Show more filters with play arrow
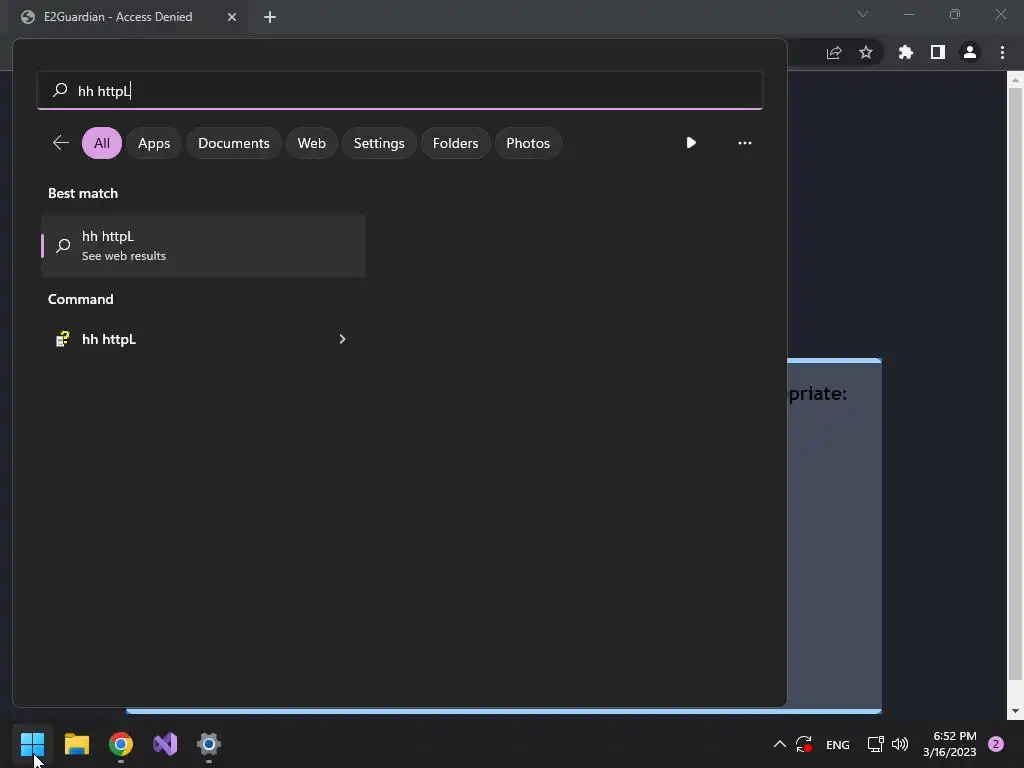 pyautogui.click(x=691, y=142)
